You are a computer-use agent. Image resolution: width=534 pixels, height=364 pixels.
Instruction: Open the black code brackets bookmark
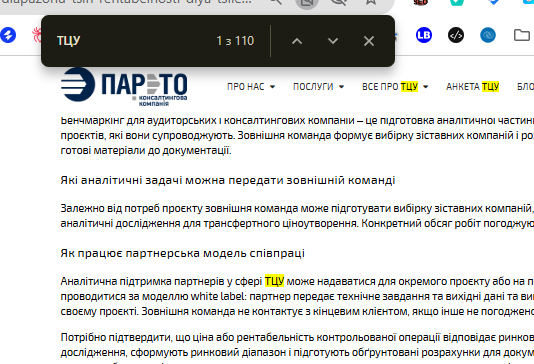(x=456, y=35)
